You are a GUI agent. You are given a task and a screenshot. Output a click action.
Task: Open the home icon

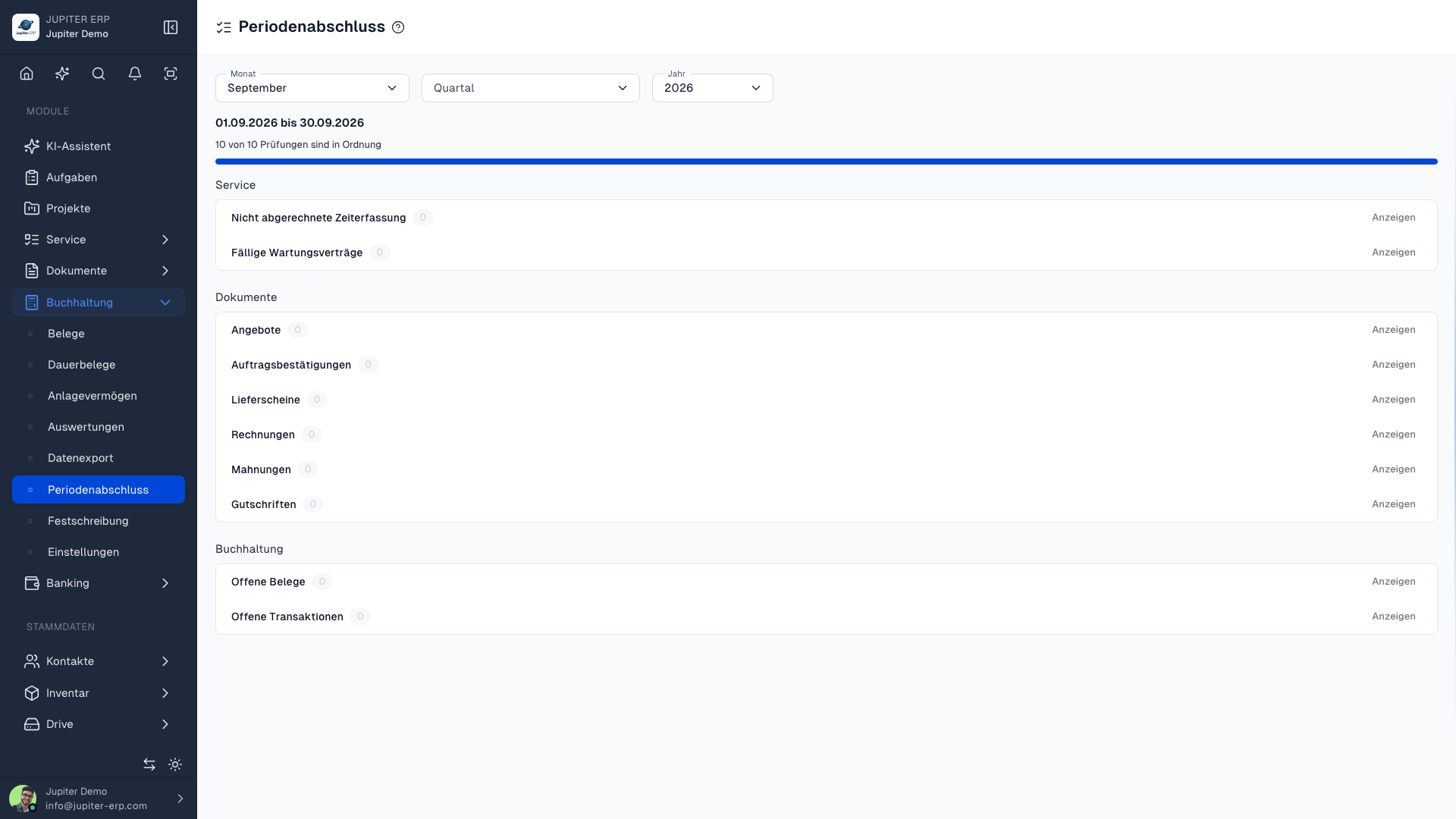pyautogui.click(x=27, y=74)
